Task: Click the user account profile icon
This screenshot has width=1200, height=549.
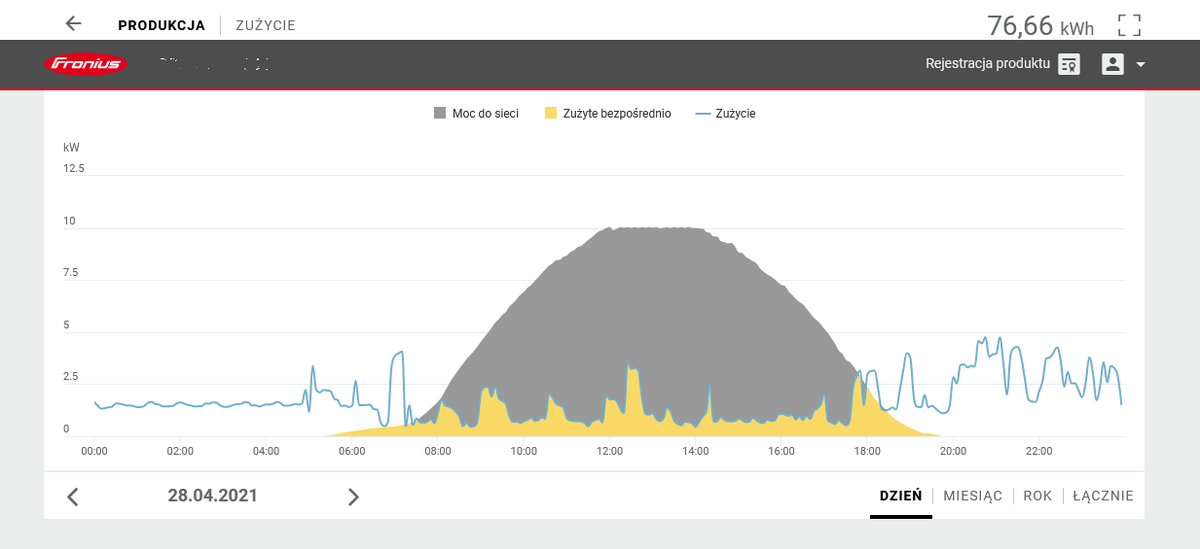Action: click(x=1112, y=64)
